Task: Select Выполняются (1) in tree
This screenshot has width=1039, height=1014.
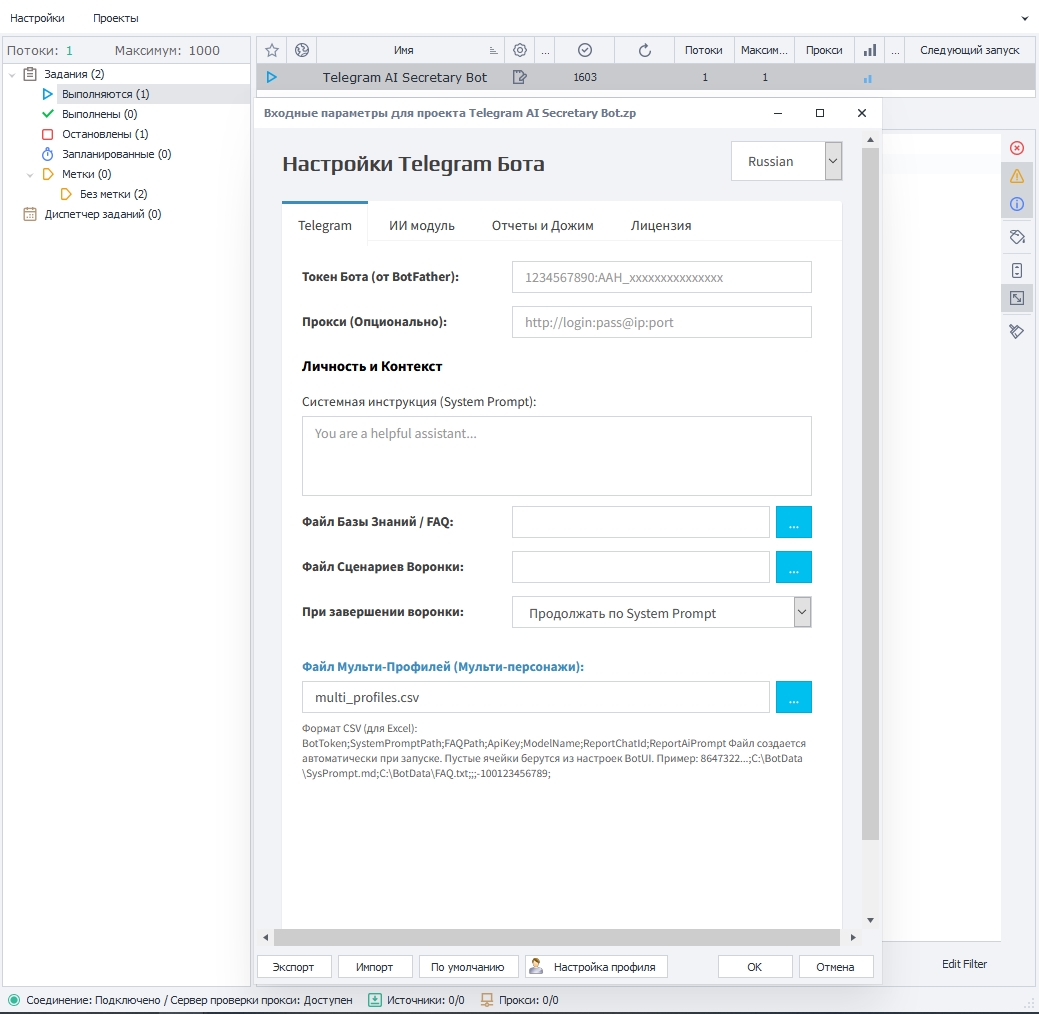Action: [105, 94]
